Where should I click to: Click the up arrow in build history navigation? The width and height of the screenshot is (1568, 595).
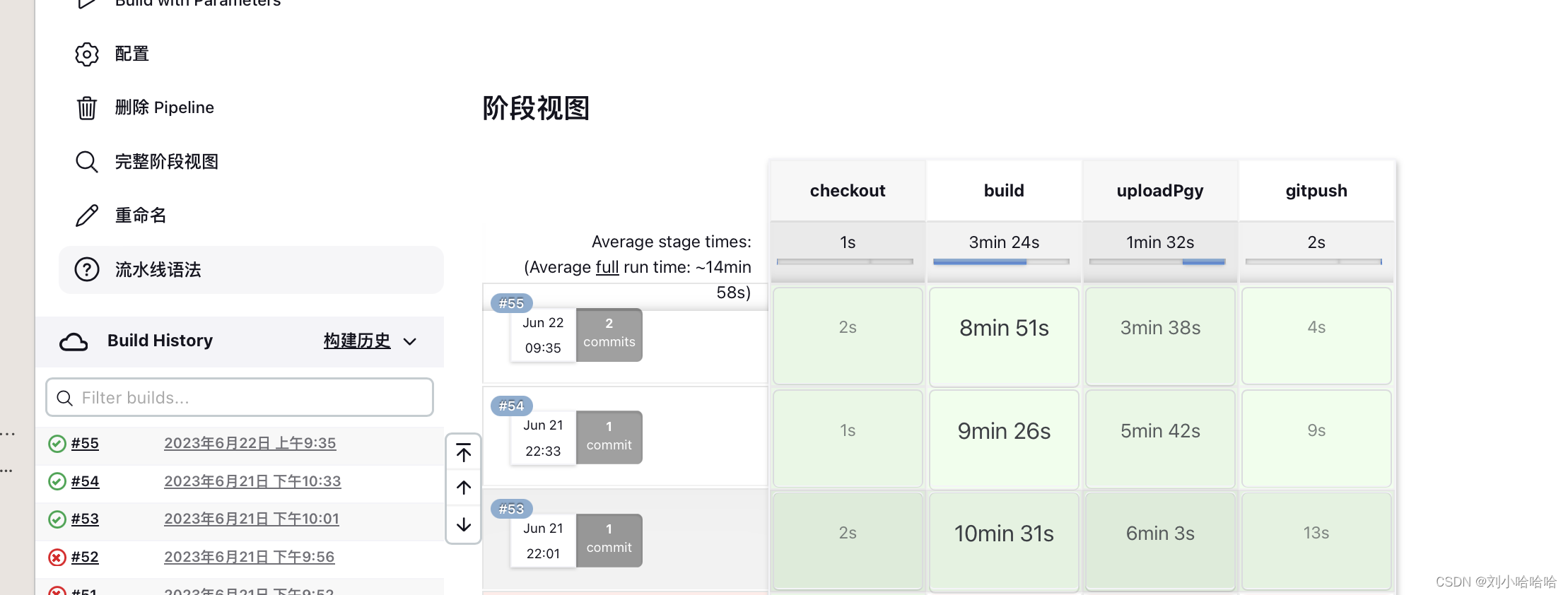coord(464,488)
